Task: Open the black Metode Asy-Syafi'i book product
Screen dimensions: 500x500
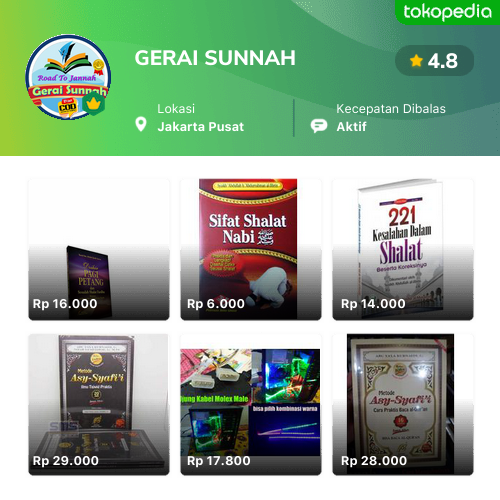Action: (99, 405)
